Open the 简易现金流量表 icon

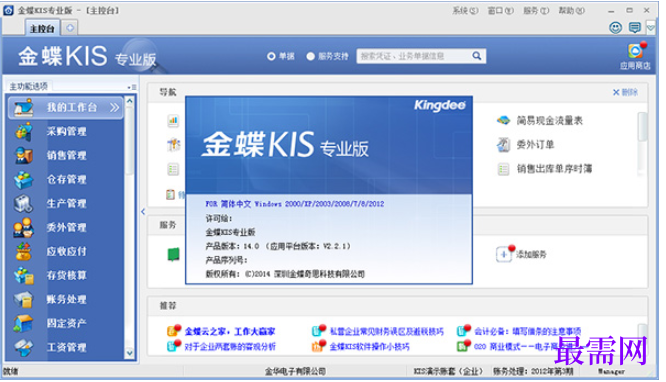503,121
